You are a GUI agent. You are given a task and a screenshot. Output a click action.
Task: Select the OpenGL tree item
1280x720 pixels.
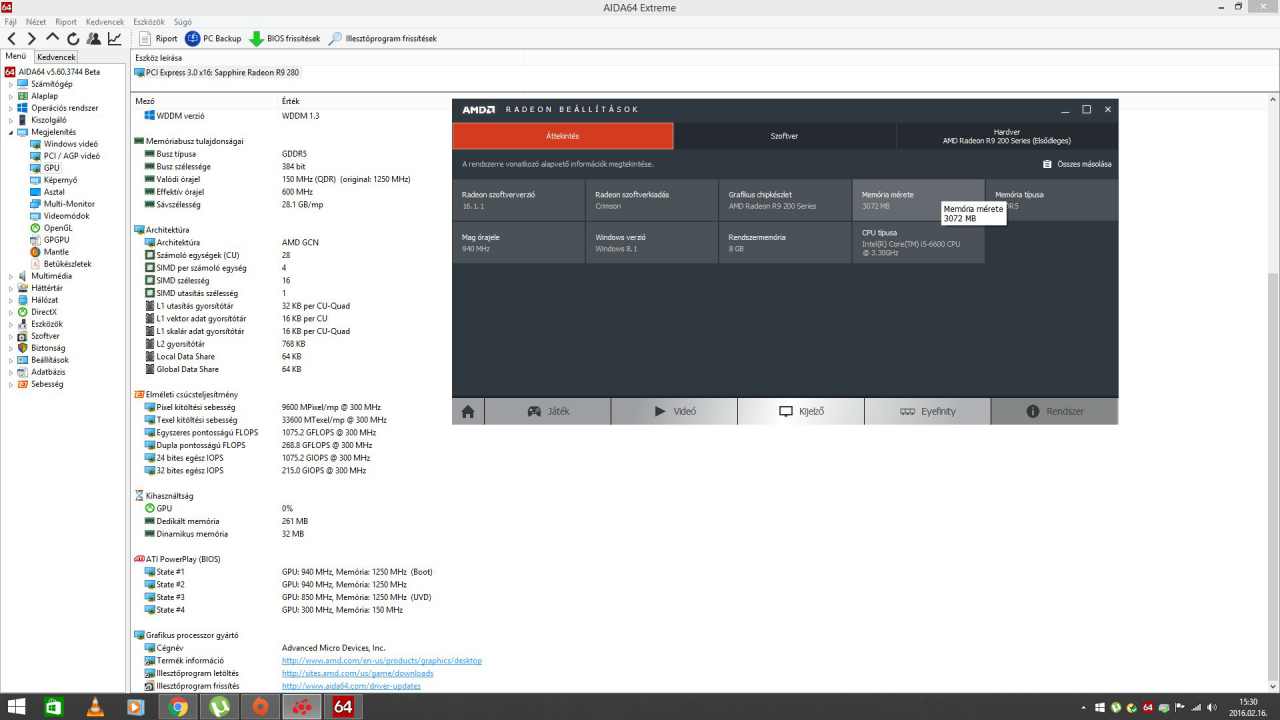coord(58,228)
